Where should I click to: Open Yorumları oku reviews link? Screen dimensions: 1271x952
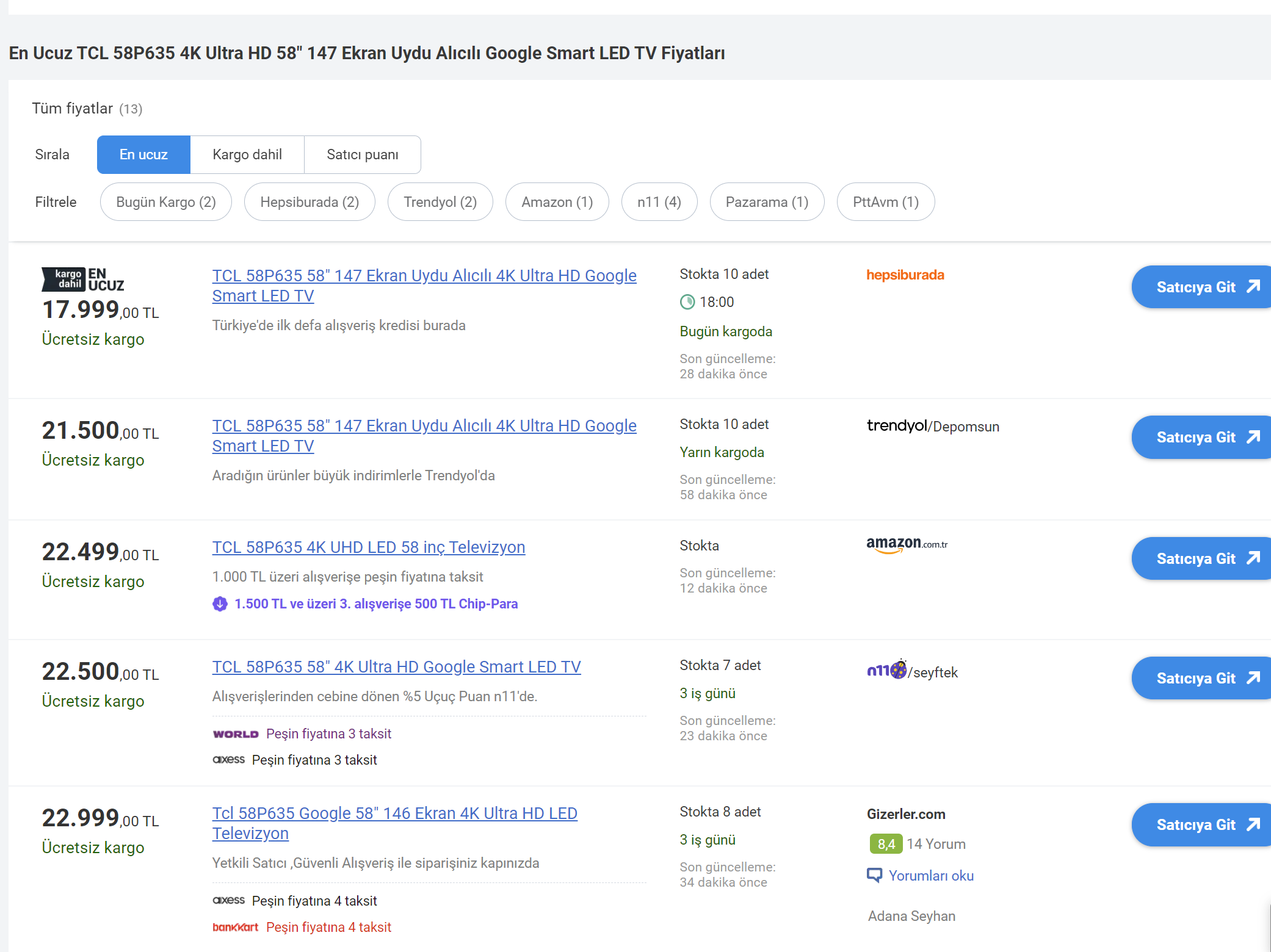(931, 876)
